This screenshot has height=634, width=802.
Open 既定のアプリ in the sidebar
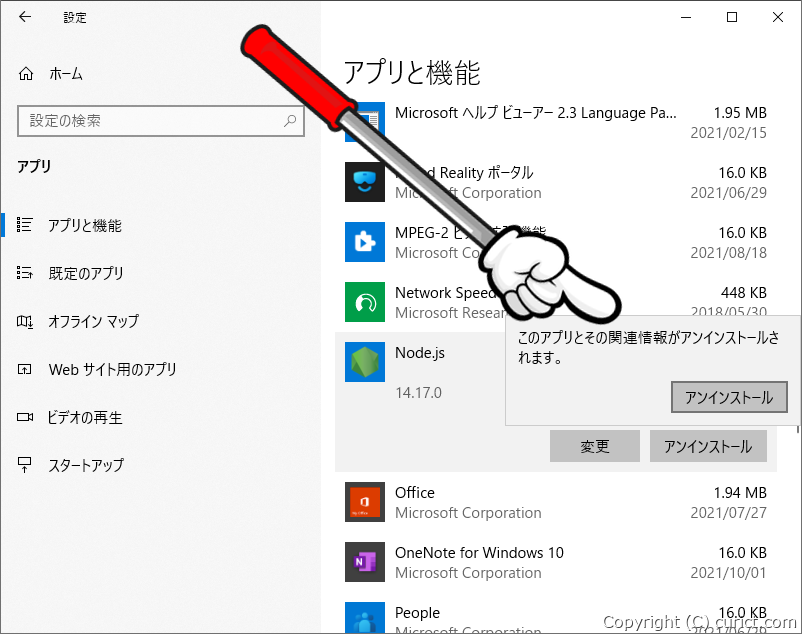coord(86,273)
